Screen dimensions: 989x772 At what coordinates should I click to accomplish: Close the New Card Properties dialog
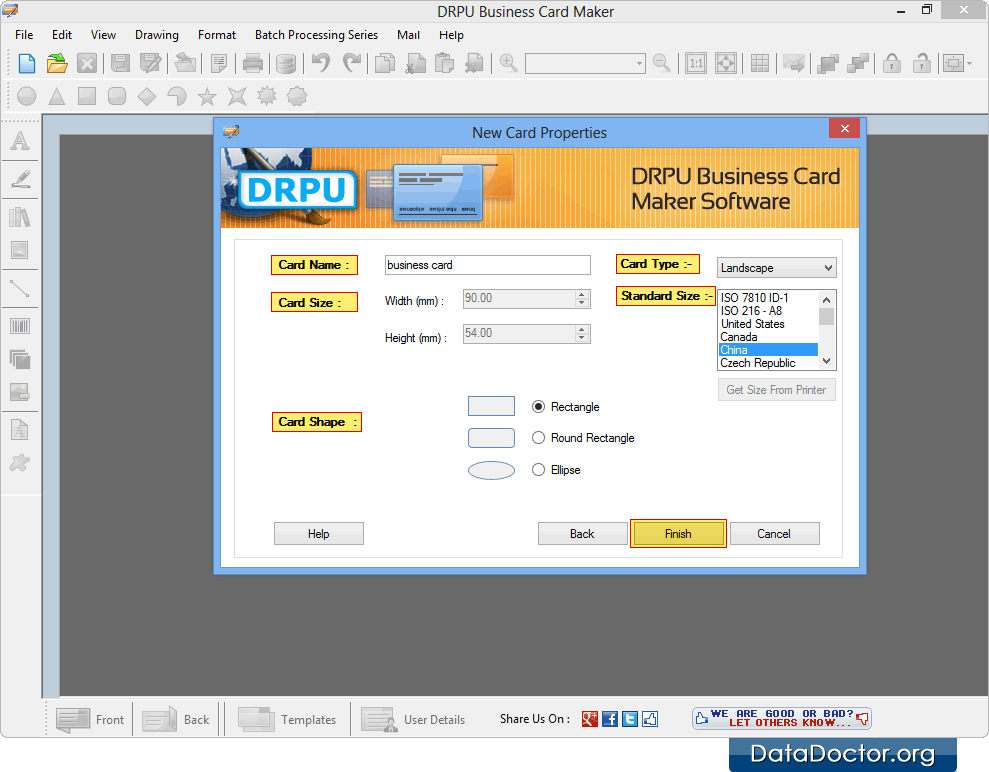[x=845, y=129]
